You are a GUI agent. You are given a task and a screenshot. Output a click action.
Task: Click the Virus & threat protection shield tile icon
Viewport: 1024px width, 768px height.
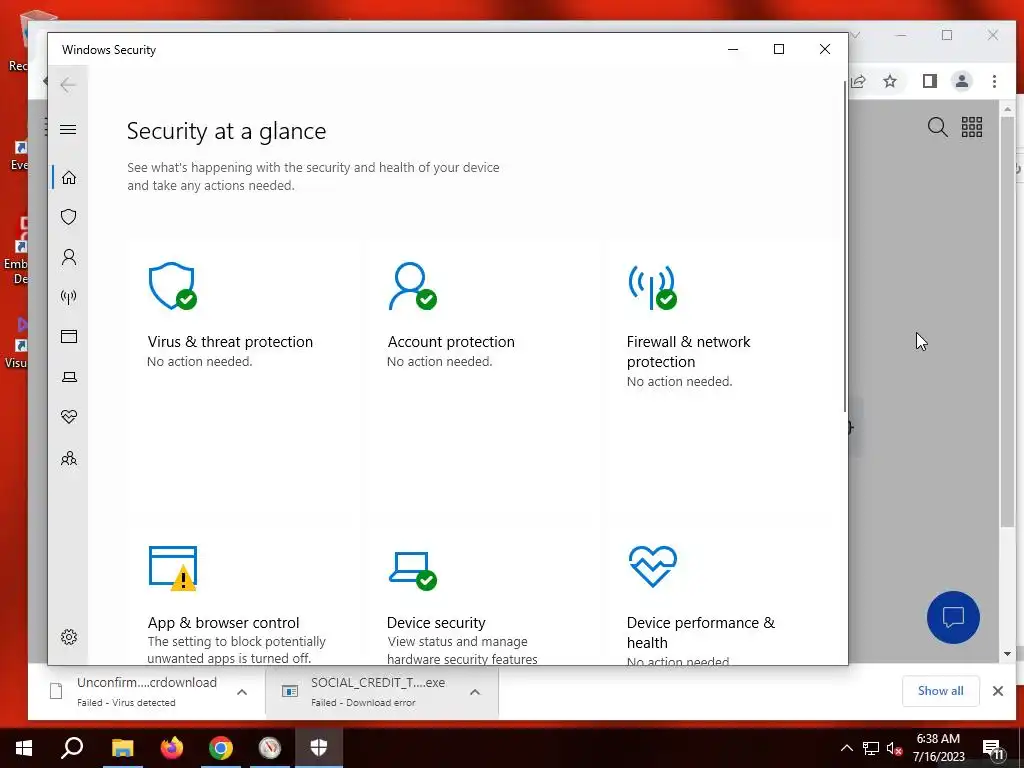pyautogui.click(x=172, y=286)
